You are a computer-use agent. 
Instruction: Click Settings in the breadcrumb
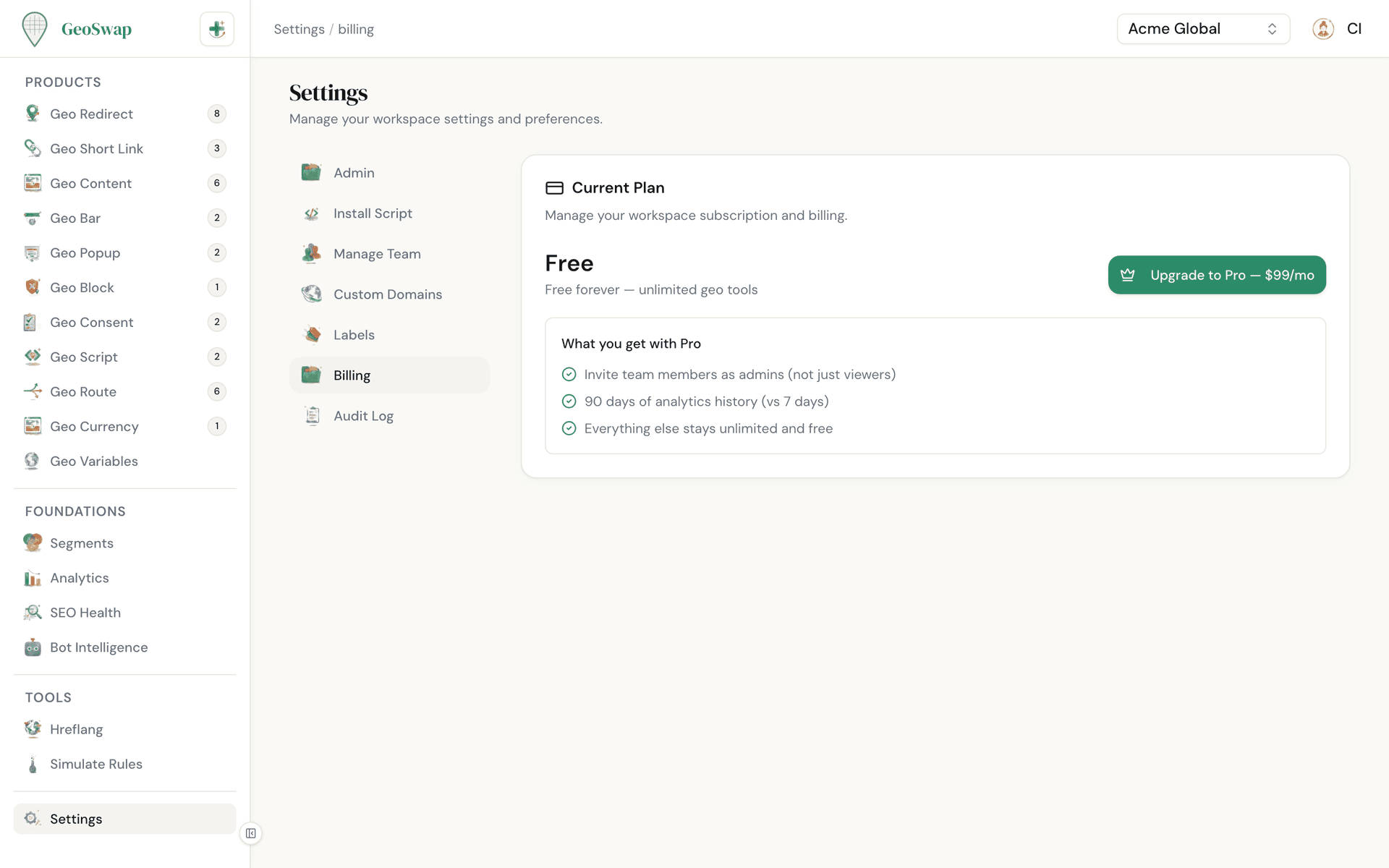tap(299, 29)
